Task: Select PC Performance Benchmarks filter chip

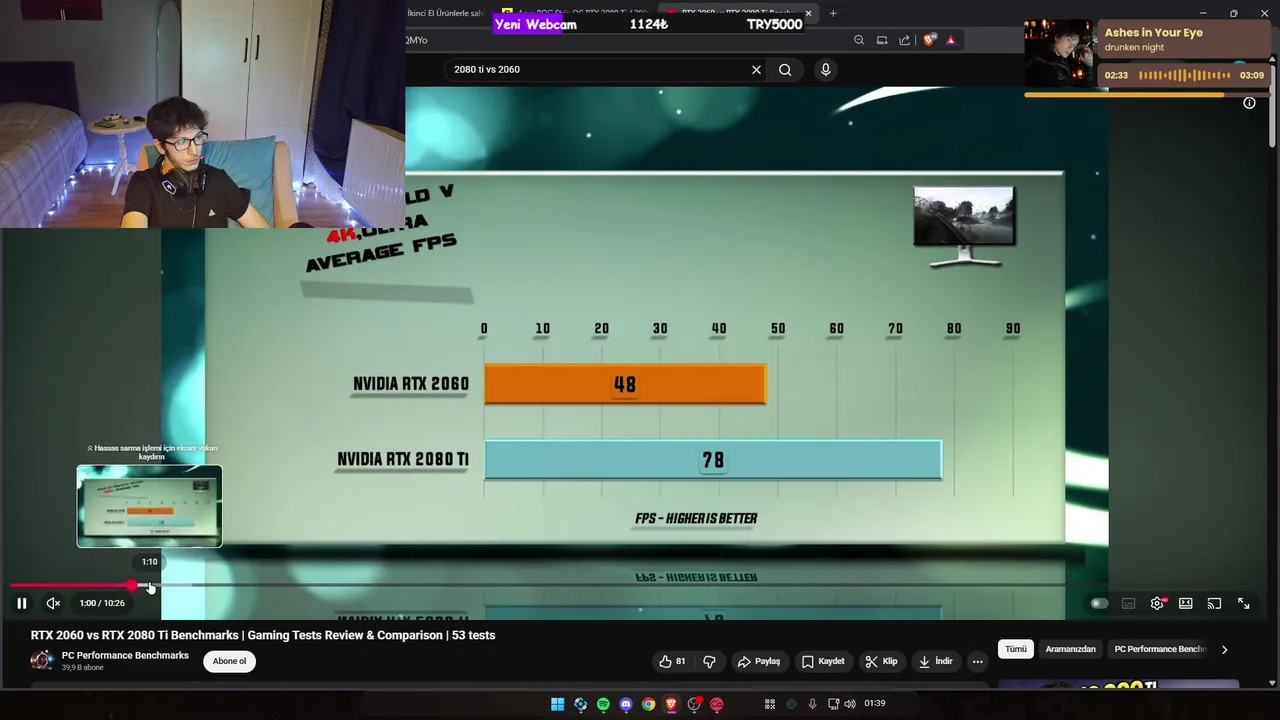Action: 1160,649
